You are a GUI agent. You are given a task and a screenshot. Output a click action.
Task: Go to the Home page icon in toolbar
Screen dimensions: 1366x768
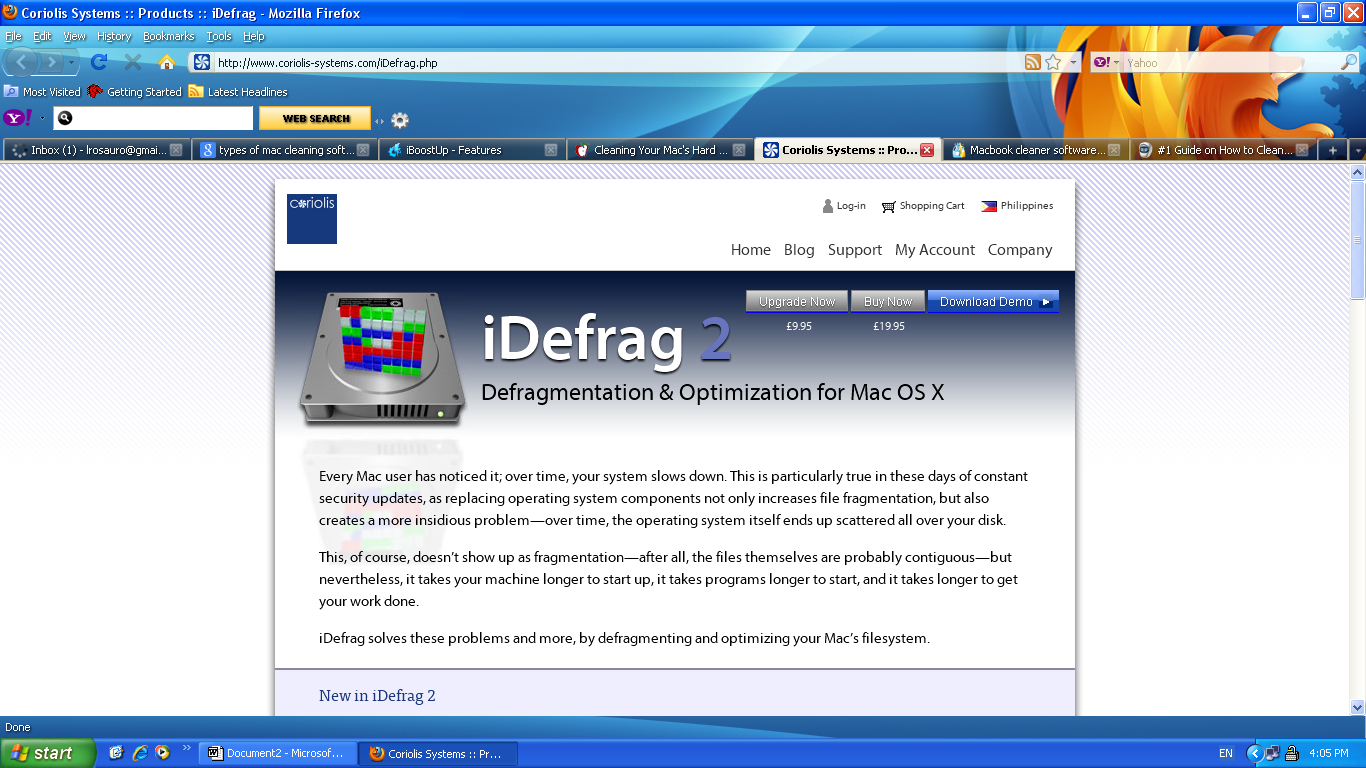[x=167, y=62]
